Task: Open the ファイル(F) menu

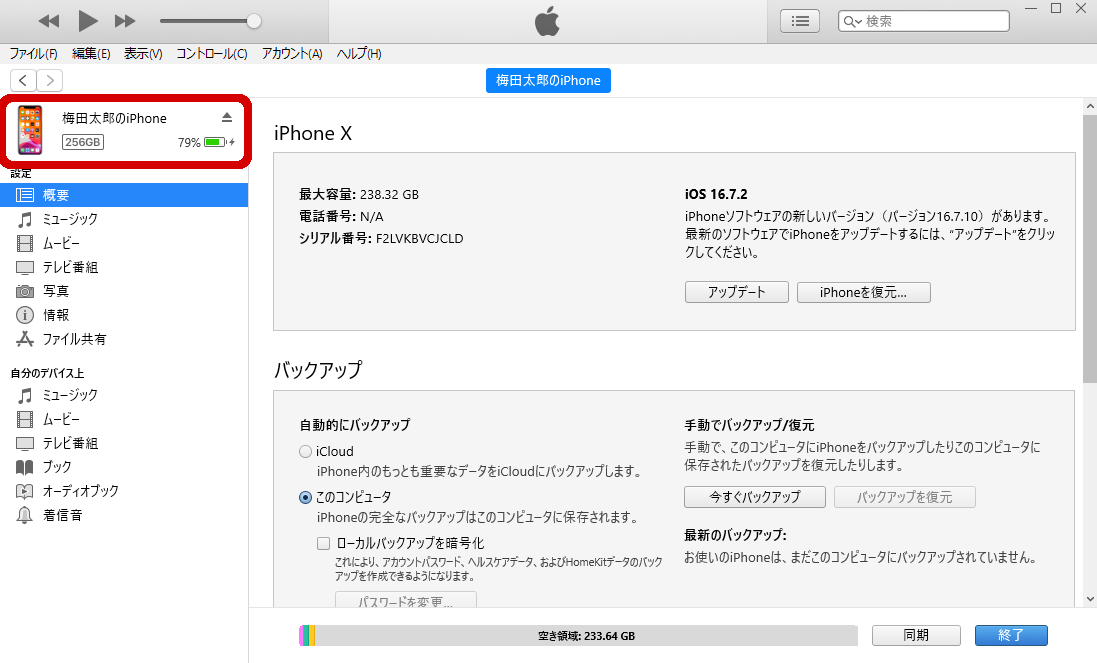Action: click(33, 53)
